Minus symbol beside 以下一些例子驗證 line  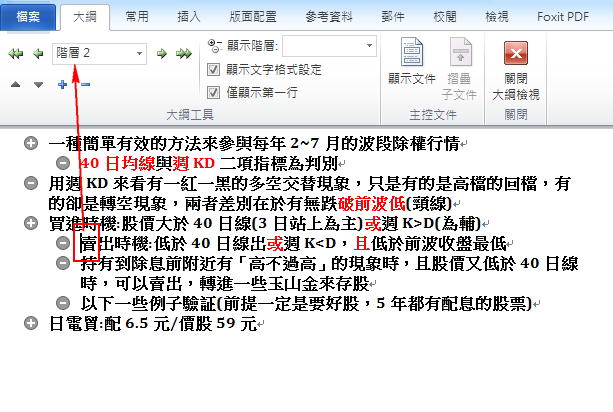click(63, 303)
